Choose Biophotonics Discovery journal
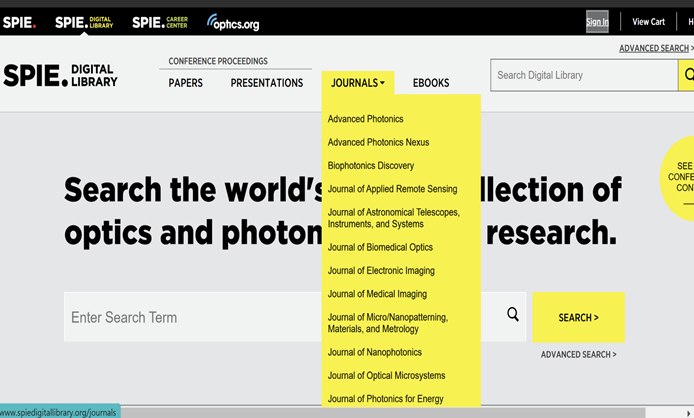The width and height of the screenshot is (694, 418). 371,166
